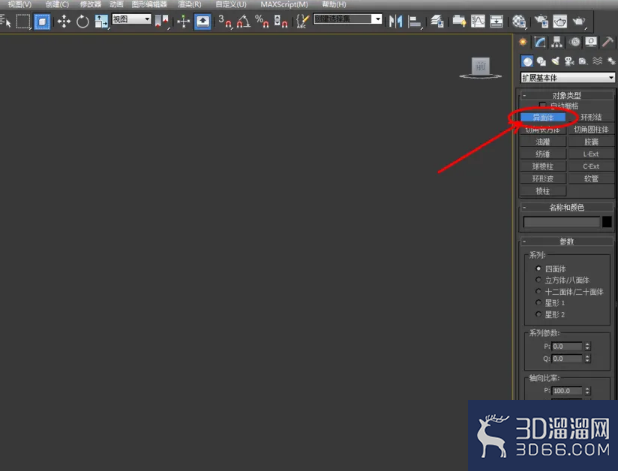Switch to the Modify panel tab
This screenshot has height=471, width=618.
(x=540, y=42)
